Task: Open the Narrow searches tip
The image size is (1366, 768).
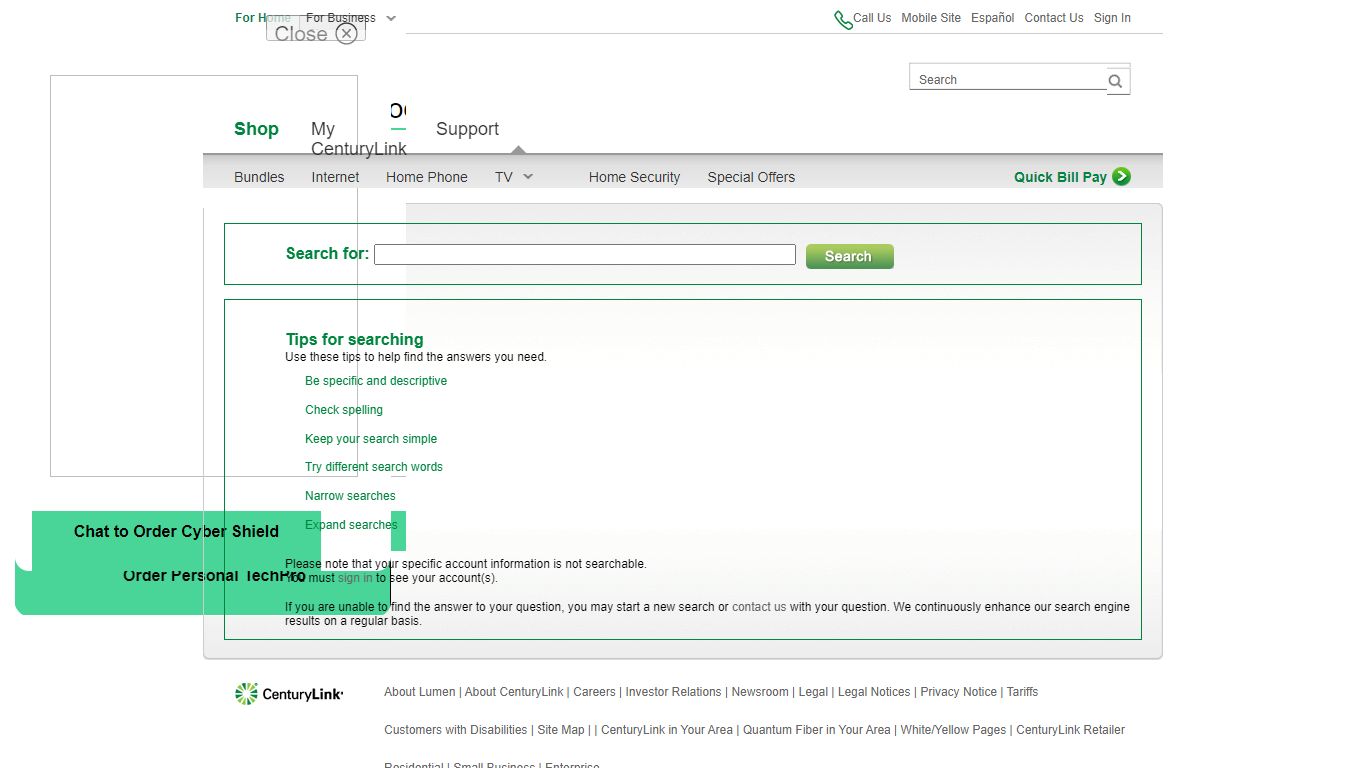Action: (350, 496)
